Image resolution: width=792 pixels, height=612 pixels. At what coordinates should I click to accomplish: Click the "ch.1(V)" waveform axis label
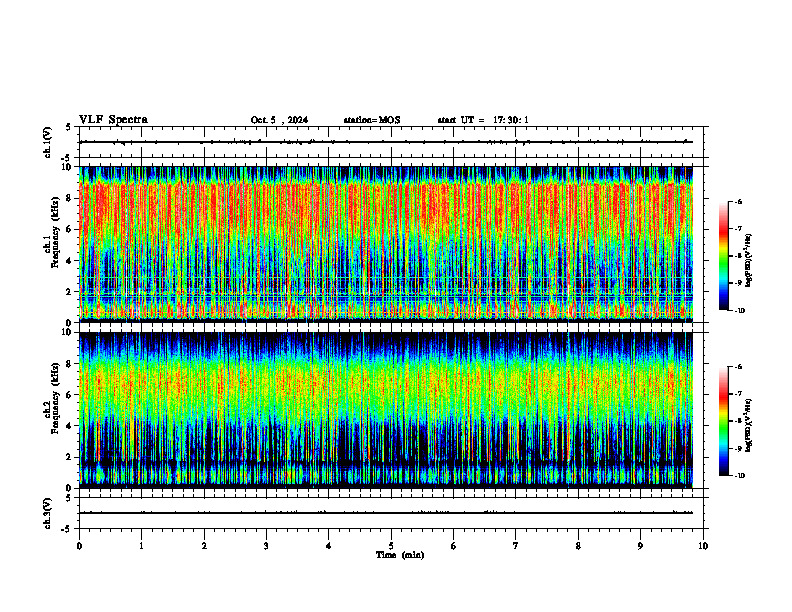(x=47, y=142)
